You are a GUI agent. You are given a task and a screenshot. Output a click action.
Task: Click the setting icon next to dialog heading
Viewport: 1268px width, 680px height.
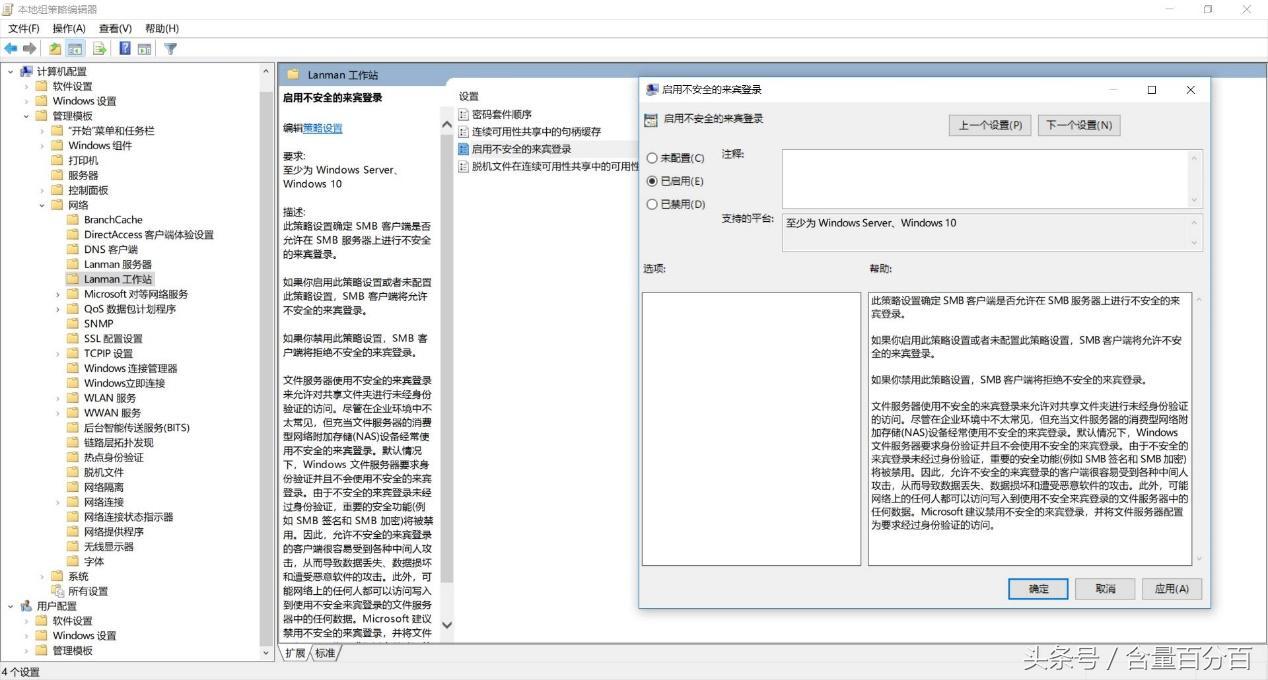tap(652, 120)
